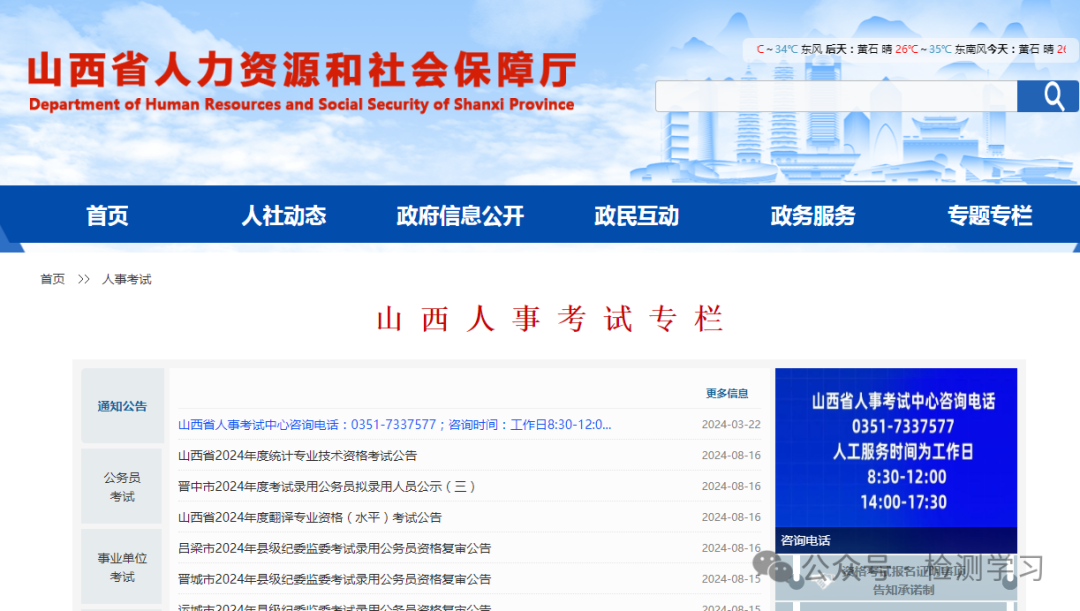The image size is (1080, 611).
Task: Open the 政民互动 menu
Action: pyautogui.click(x=636, y=215)
